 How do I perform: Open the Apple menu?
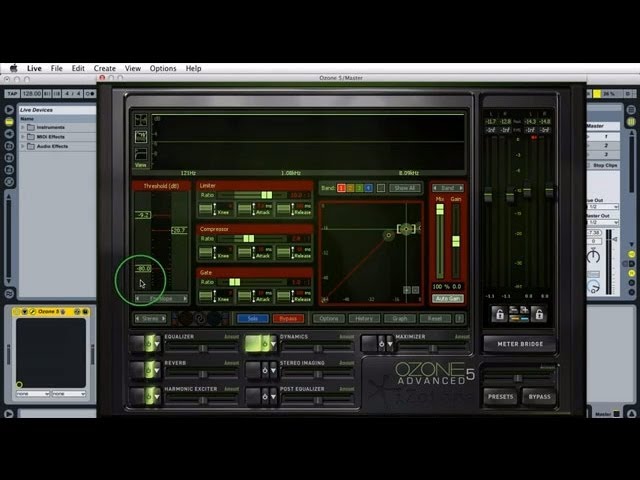point(13,68)
